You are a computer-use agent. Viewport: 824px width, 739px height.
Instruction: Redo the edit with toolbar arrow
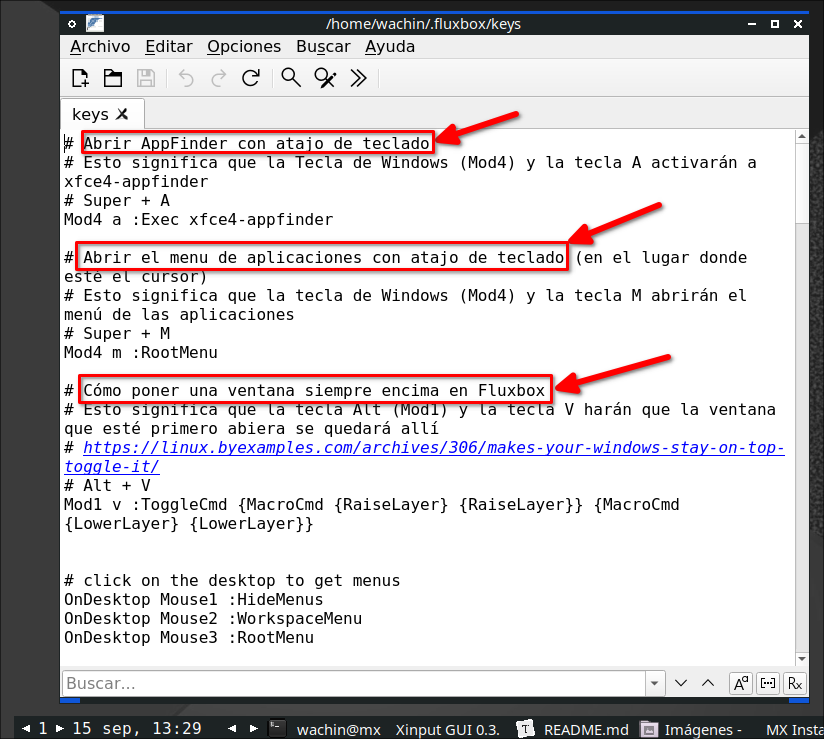(x=219, y=78)
